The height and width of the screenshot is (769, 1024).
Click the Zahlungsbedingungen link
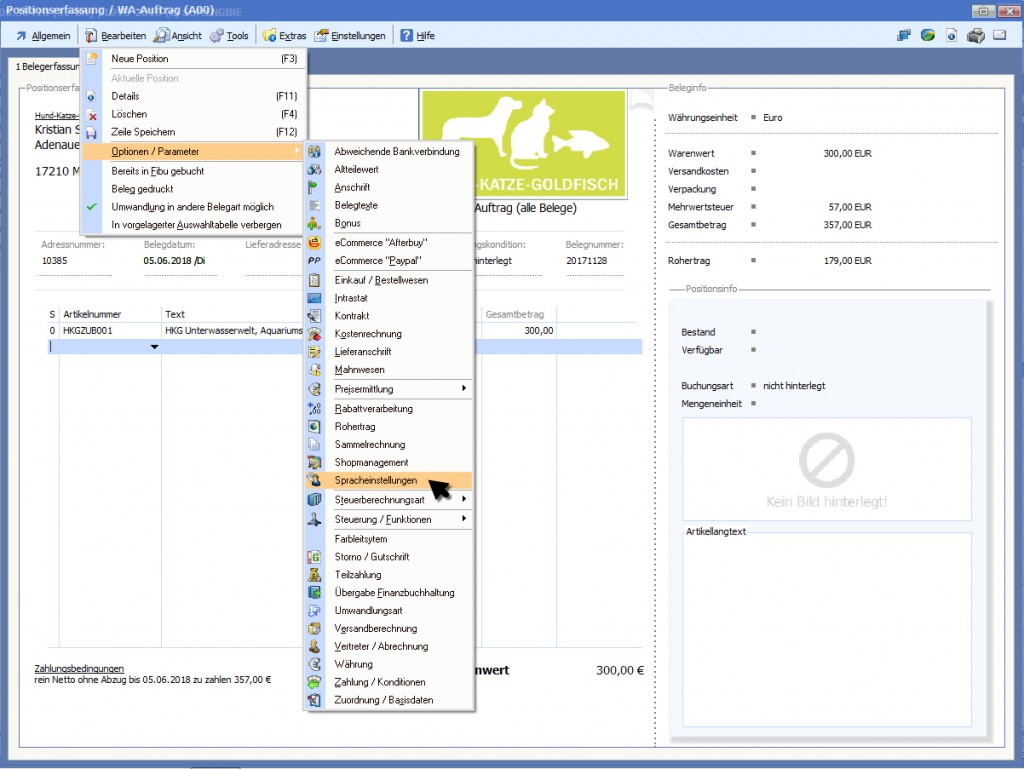79,668
